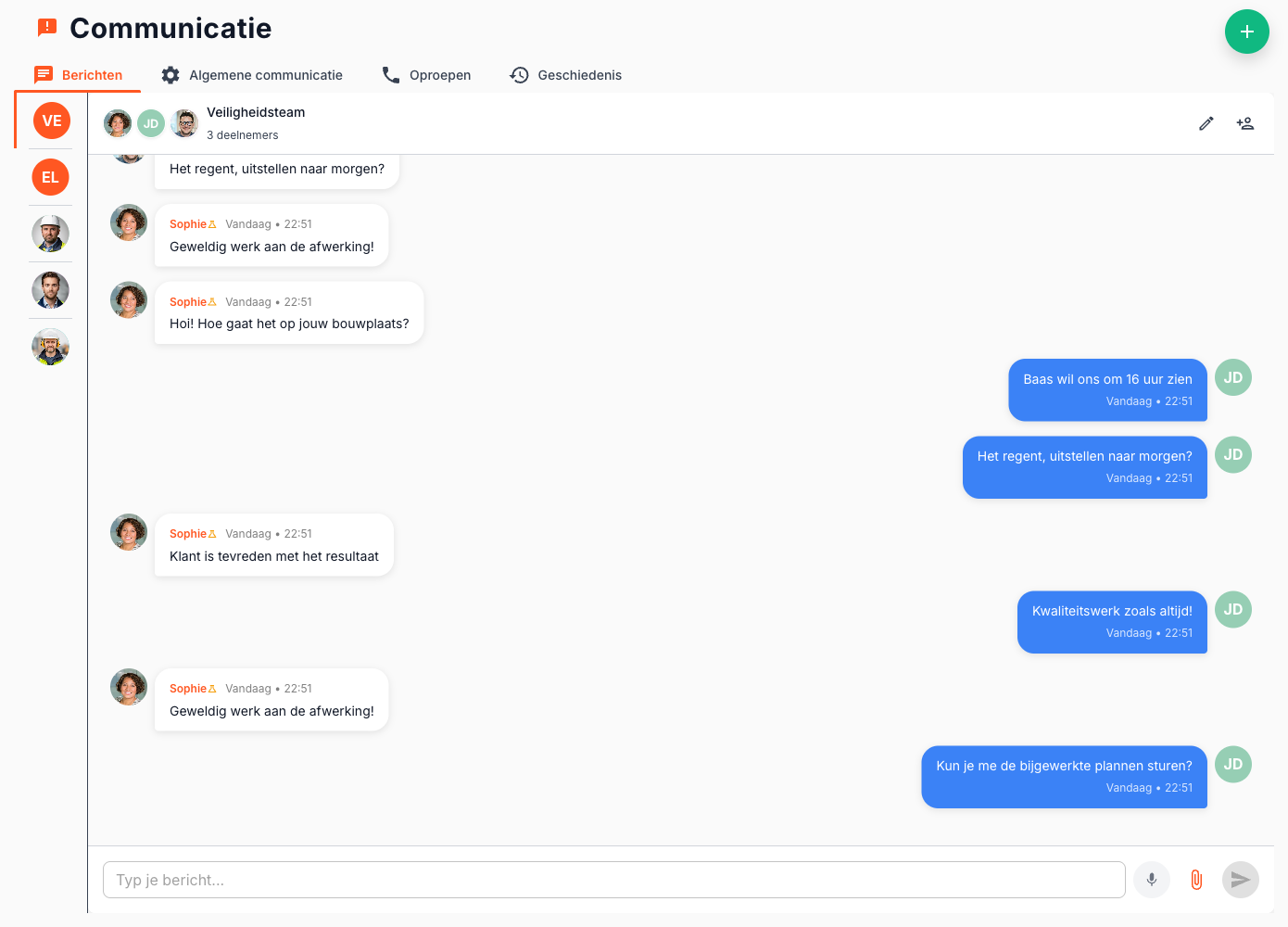1288x927 pixels.
Task: Select the VE conversation in sidebar
Action: (52, 121)
